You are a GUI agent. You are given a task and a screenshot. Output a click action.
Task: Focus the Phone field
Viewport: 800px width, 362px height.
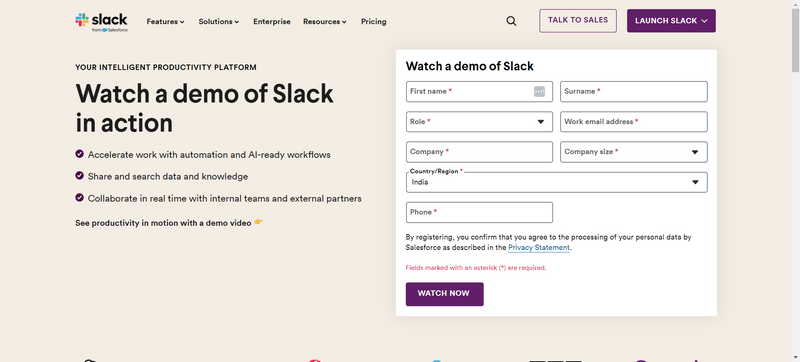(479, 212)
